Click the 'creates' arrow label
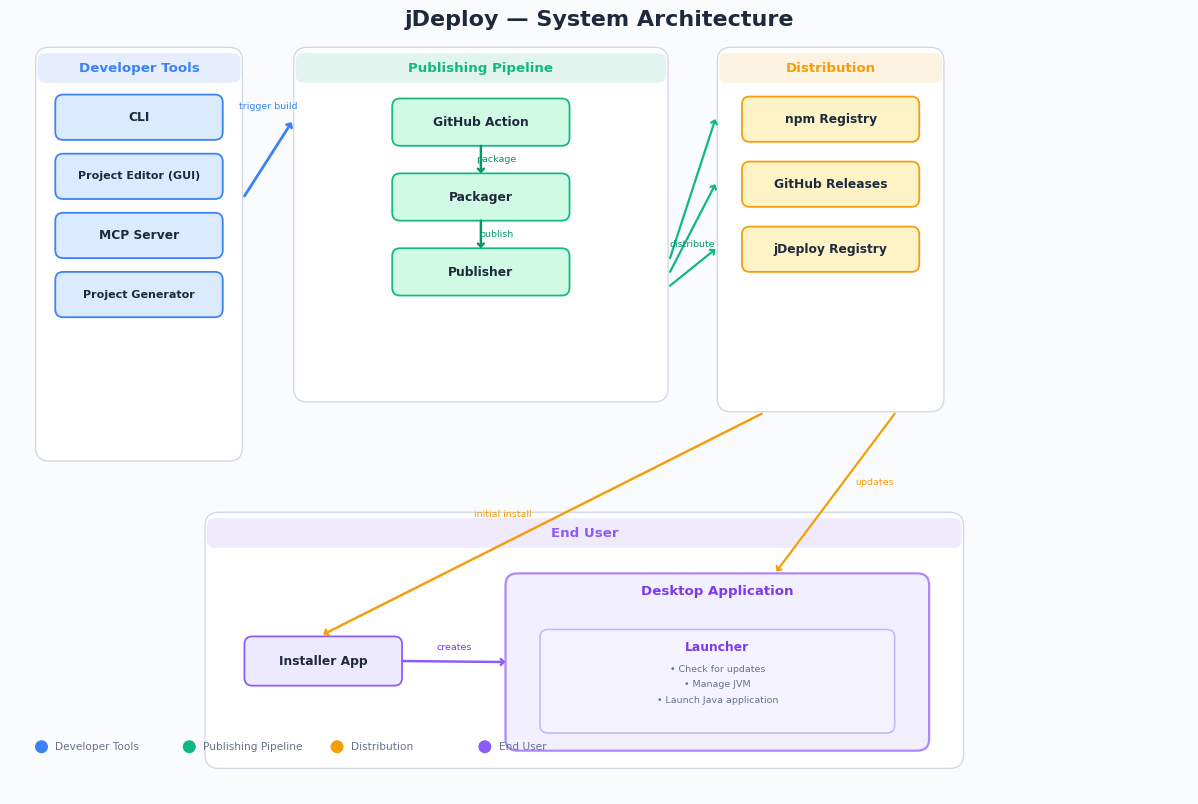Screen dimensions: 1198x804 point(454,647)
